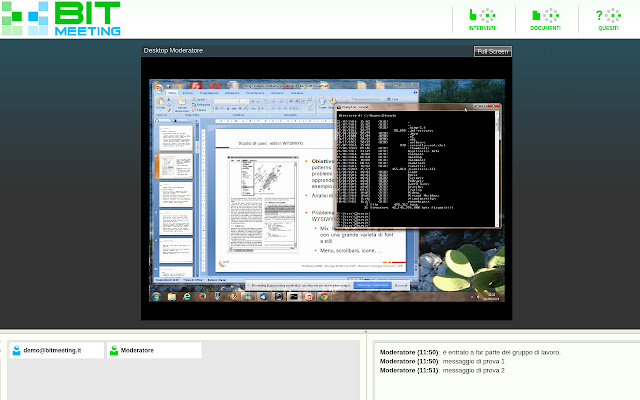Open Chrome icon in shared taskbar
This screenshot has width=640, height=400.
tap(324, 297)
